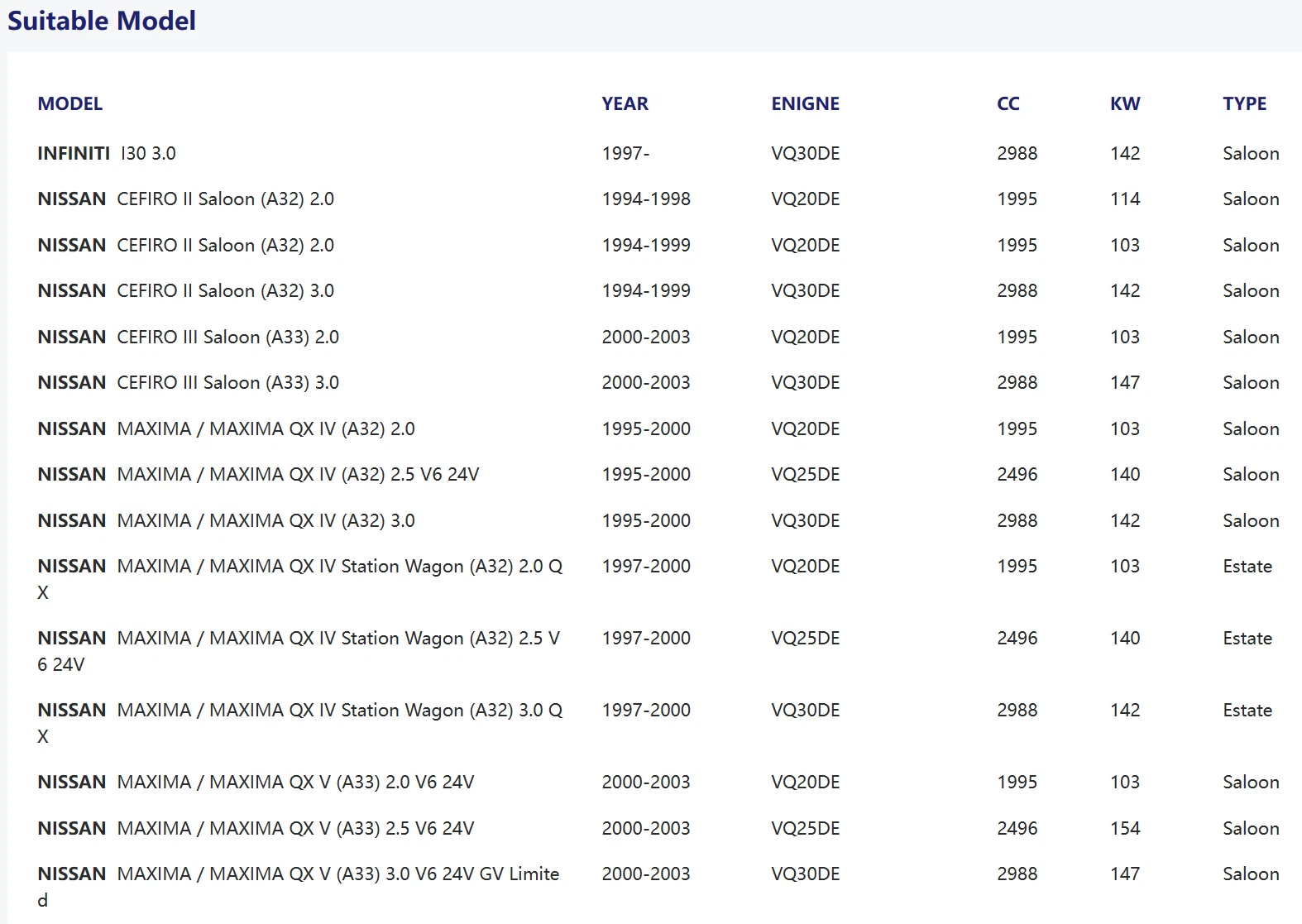Viewport: 1302px width, 924px height.
Task: Click 1997-2000 in Station Wagon 3.0 QX row
Action: [646, 710]
